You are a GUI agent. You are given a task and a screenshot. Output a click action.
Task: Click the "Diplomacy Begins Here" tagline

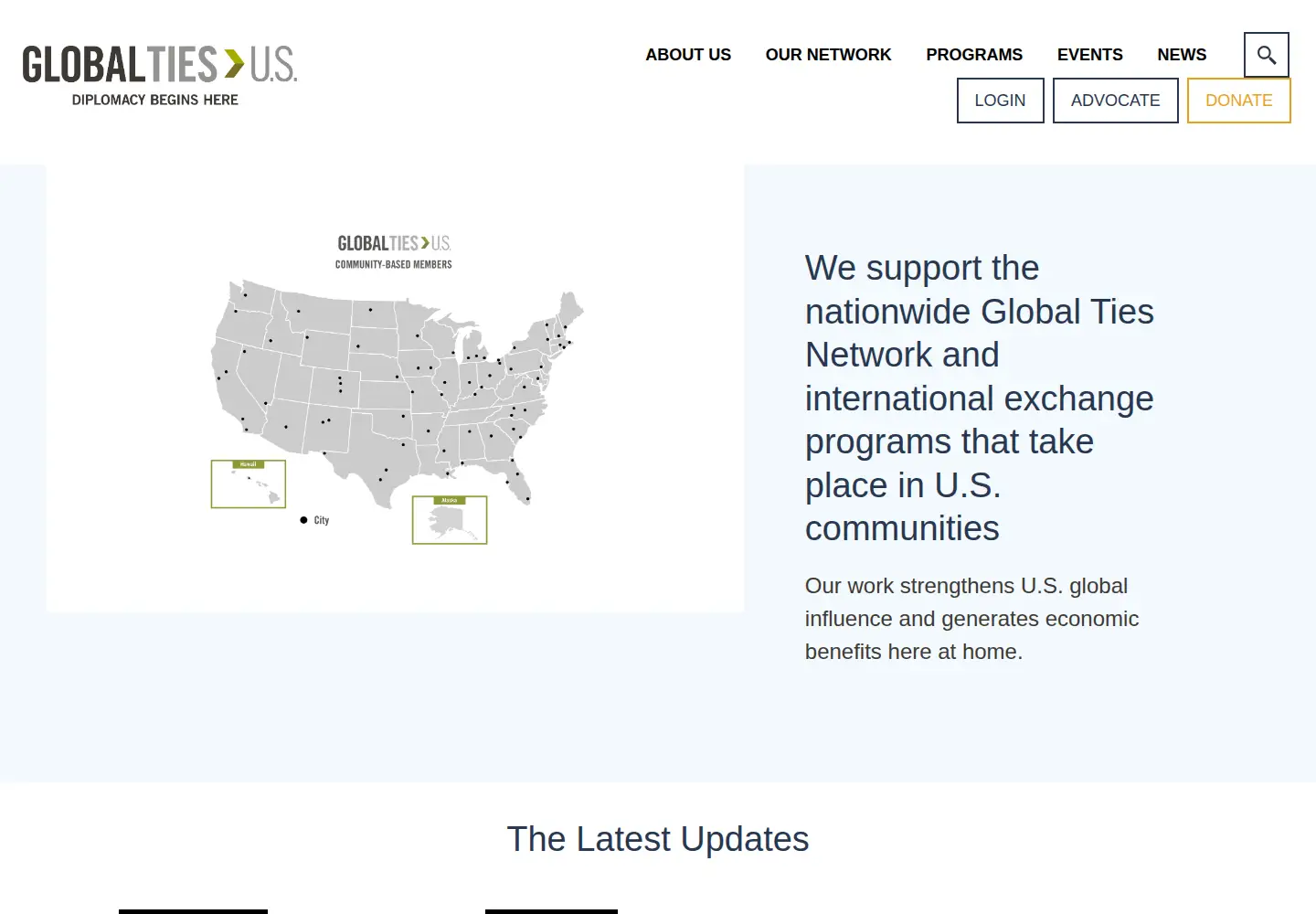pos(155,100)
